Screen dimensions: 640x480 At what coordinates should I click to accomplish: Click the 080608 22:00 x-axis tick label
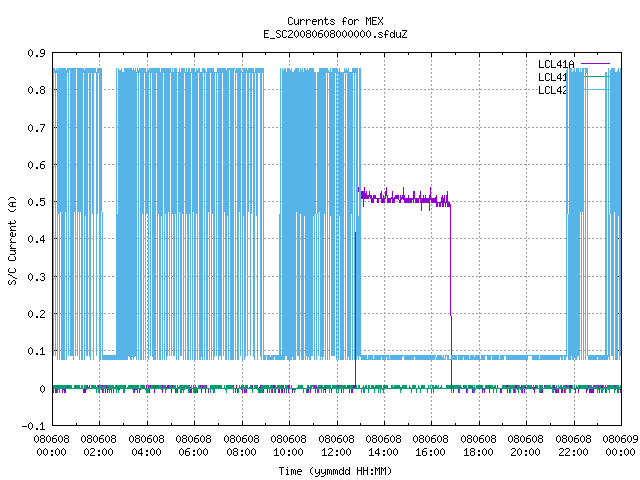(x=573, y=445)
